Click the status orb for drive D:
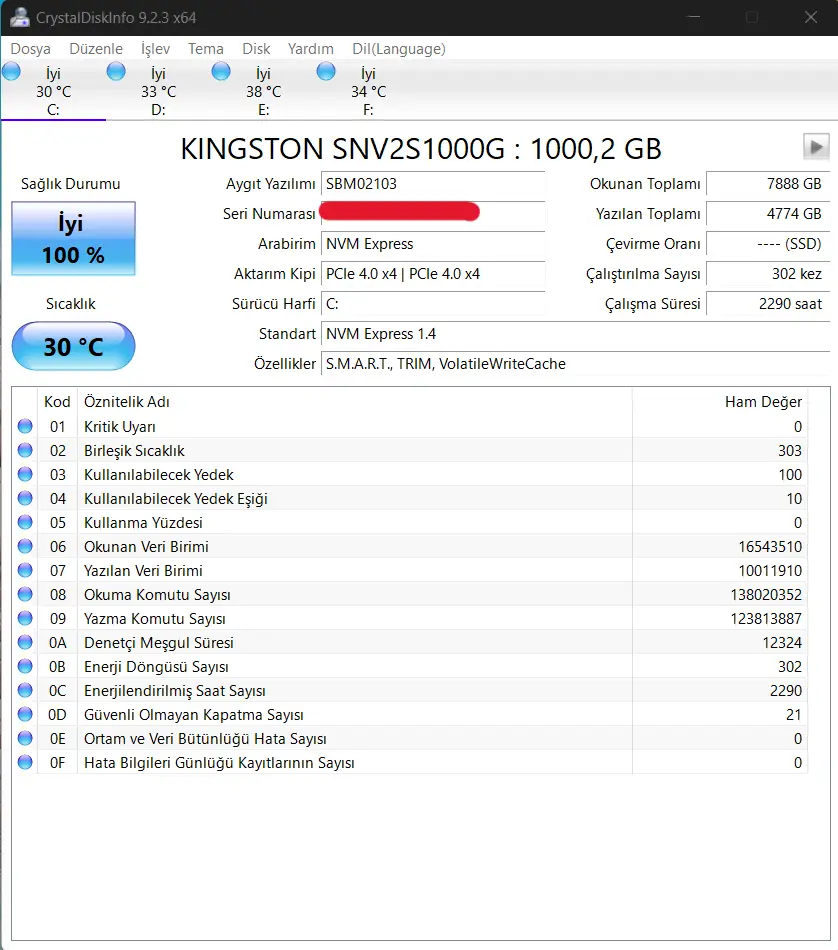Image resolution: width=838 pixels, height=950 pixels. coord(116,71)
